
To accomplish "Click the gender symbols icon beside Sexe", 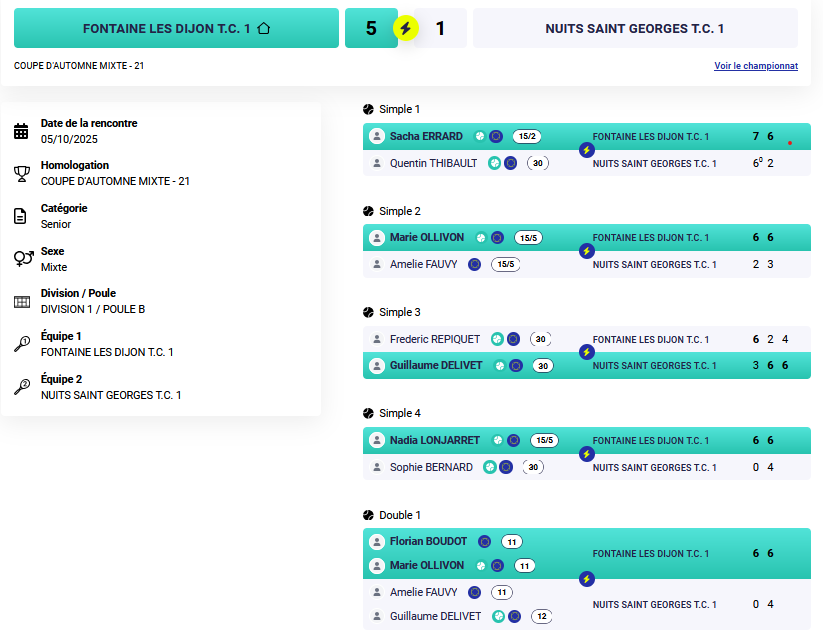I will pos(23,259).
